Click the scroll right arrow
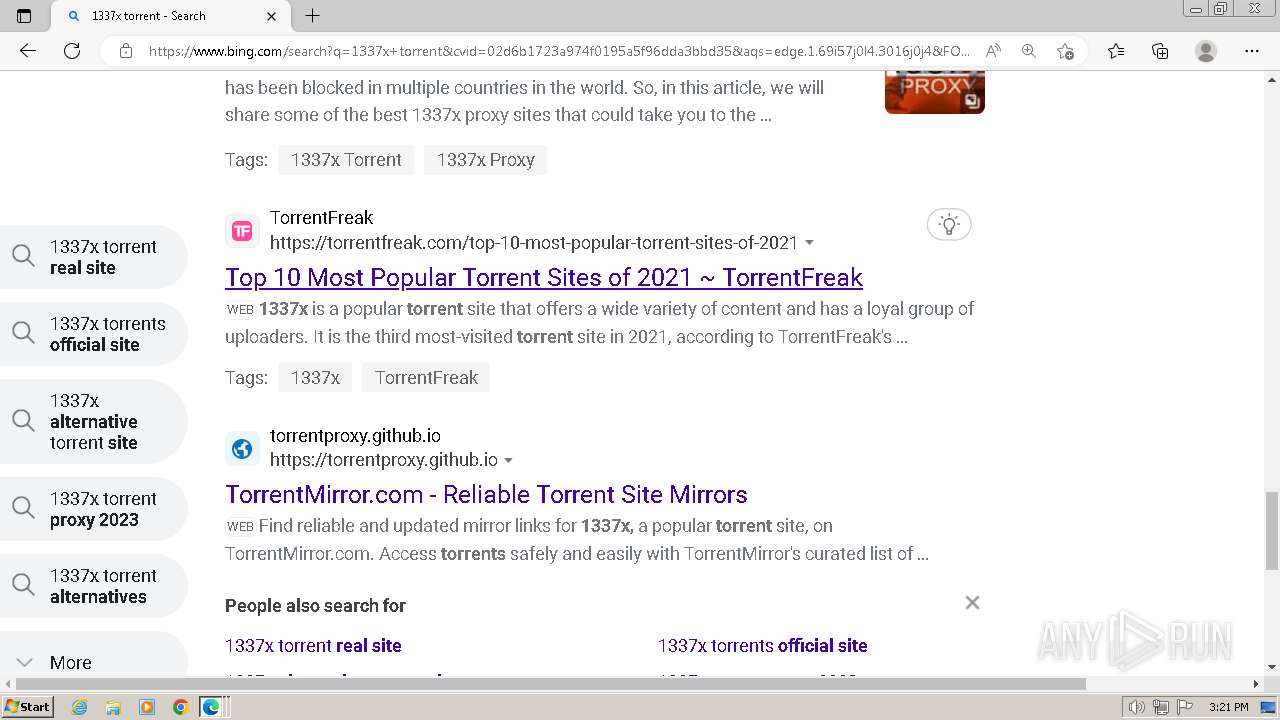The width and height of the screenshot is (1280, 720). (1257, 684)
